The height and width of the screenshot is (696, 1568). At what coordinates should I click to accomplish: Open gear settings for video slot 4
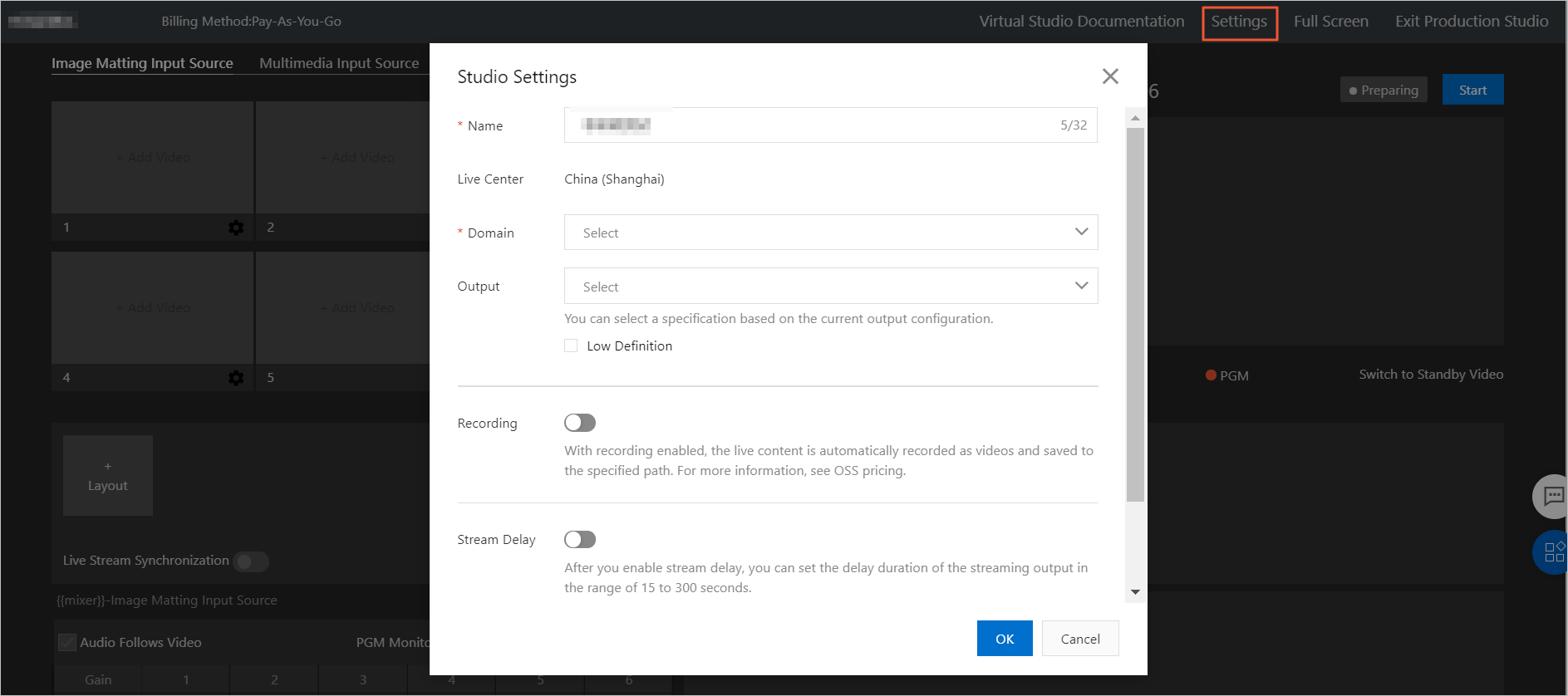(236, 378)
